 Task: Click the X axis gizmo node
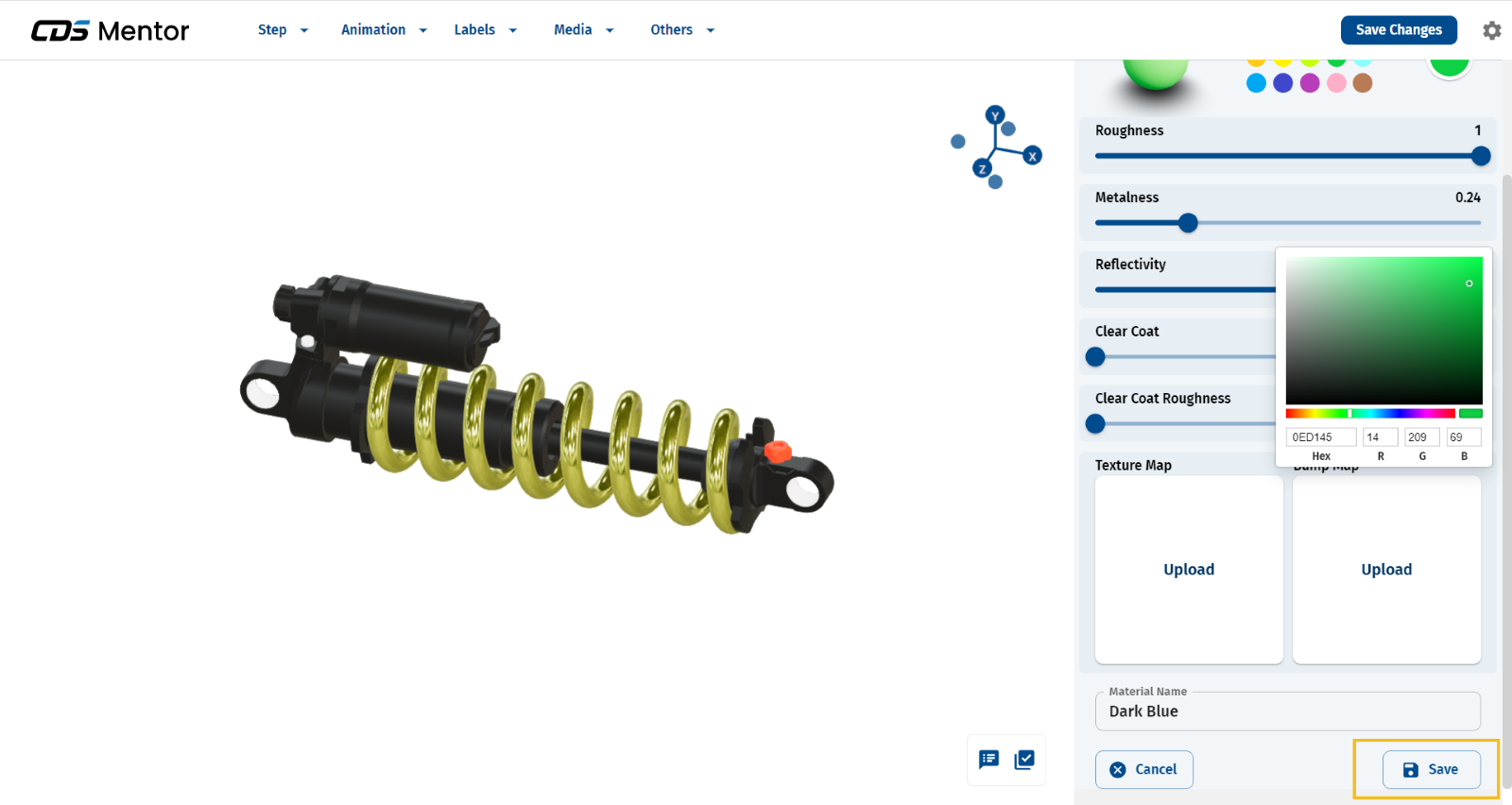[x=1033, y=156]
